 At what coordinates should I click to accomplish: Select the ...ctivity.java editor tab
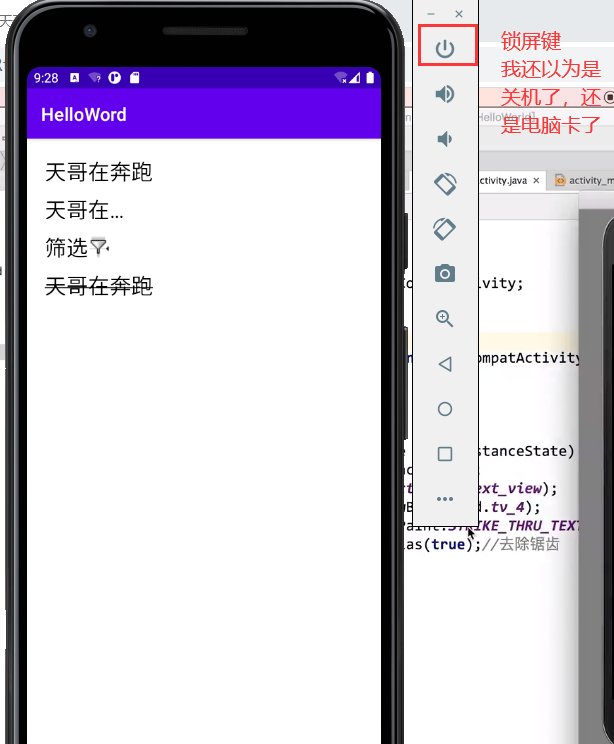[503, 180]
